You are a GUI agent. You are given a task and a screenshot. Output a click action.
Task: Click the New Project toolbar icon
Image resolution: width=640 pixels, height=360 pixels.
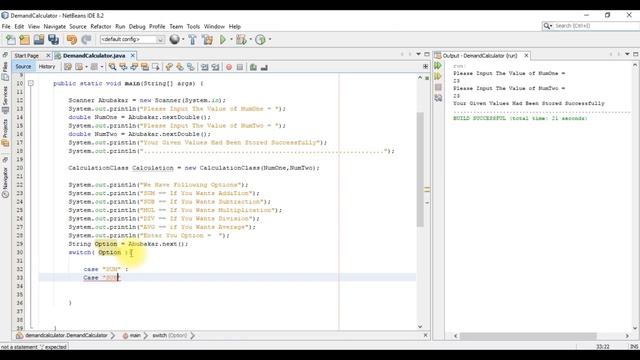point(24,40)
